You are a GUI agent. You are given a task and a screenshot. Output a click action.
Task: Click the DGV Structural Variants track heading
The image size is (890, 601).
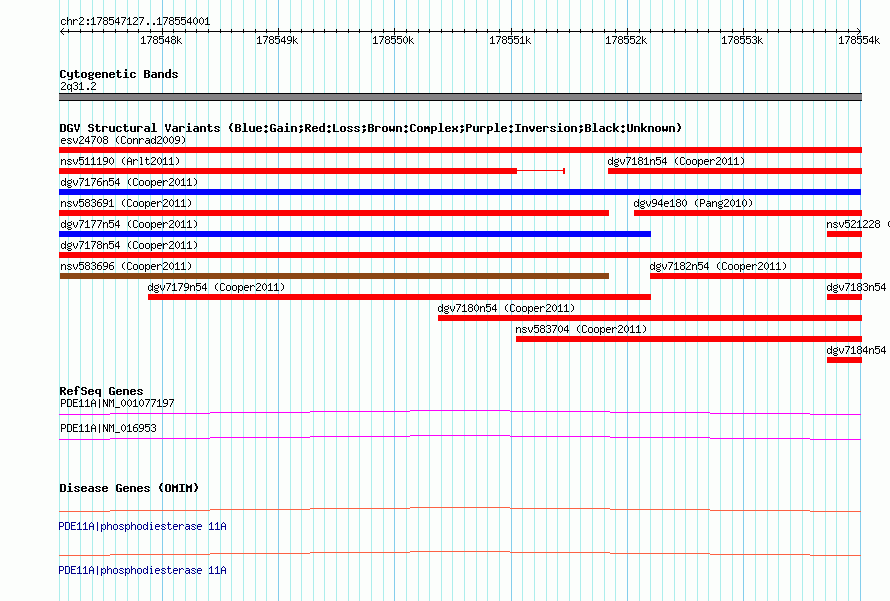(371, 128)
